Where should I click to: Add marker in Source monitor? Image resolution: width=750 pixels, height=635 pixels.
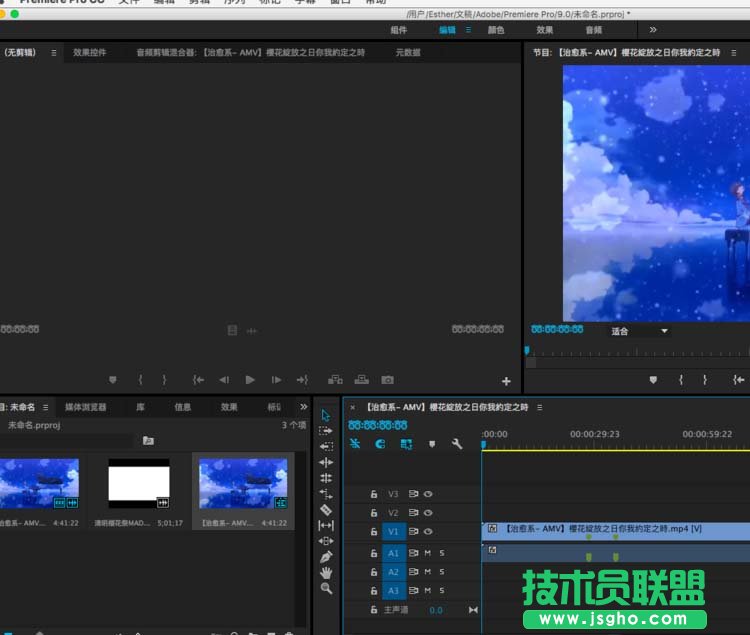pyautogui.click(x=113, y=380)
